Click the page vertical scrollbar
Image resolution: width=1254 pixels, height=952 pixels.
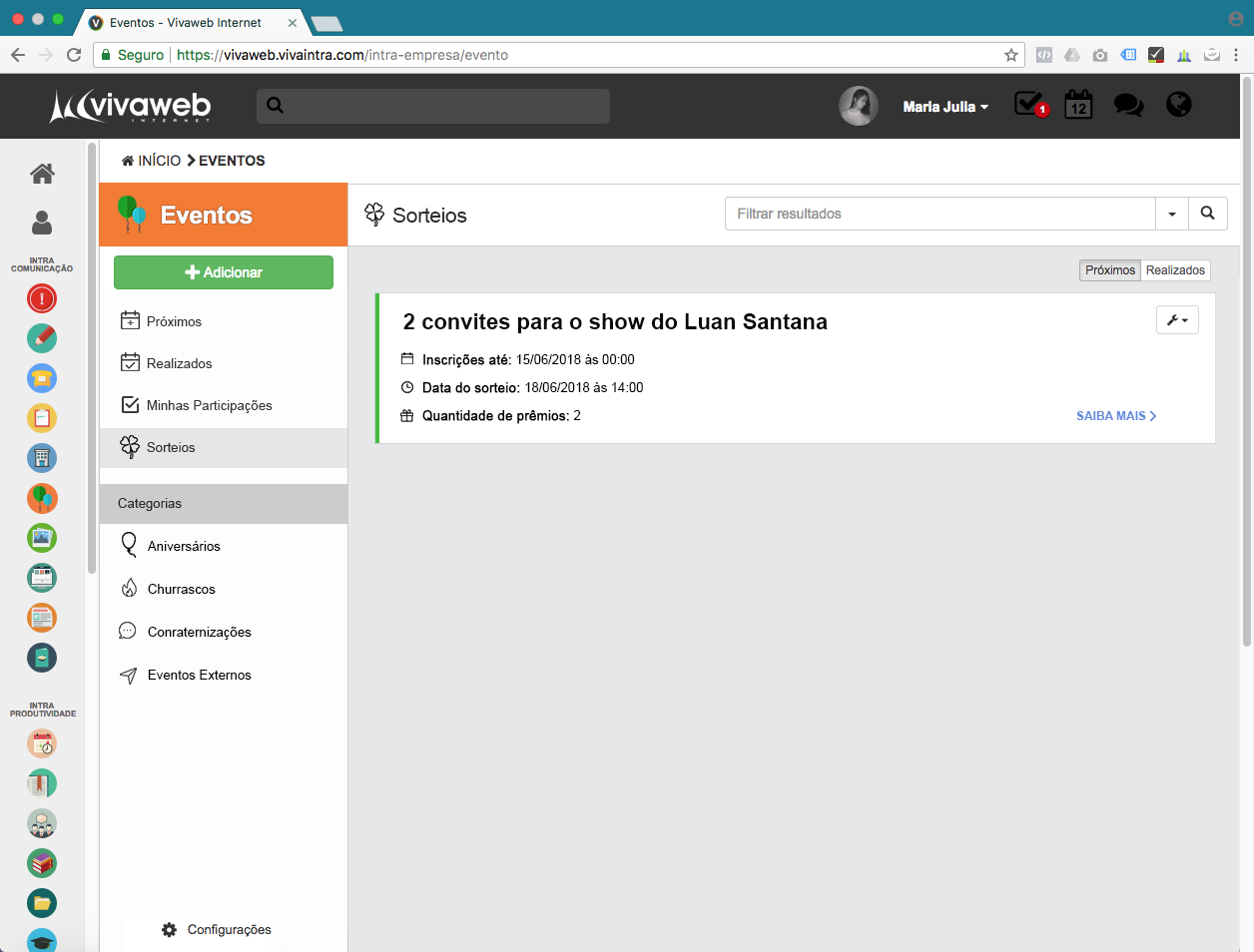[x=1246, y=359]
